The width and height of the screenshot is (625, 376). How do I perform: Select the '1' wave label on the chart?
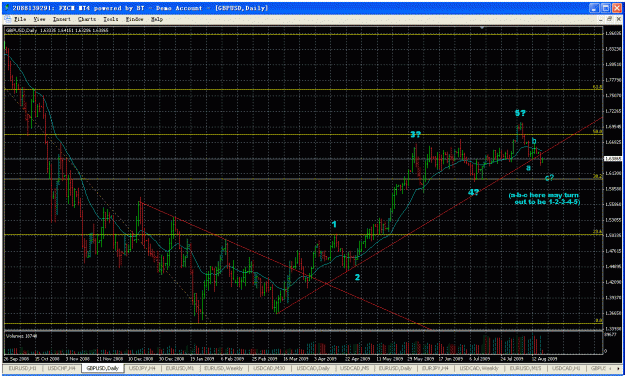(334, 225)
